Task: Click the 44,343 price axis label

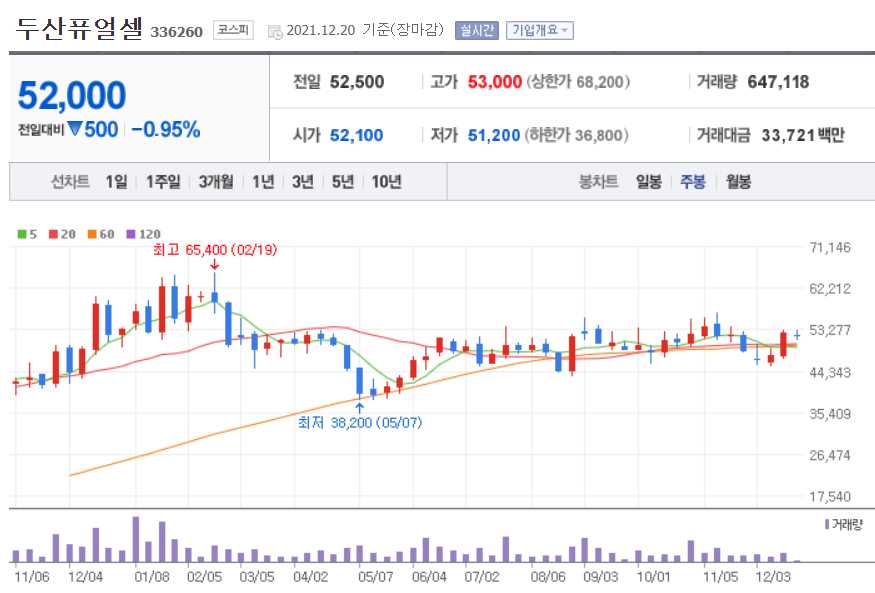Action: 830,373
